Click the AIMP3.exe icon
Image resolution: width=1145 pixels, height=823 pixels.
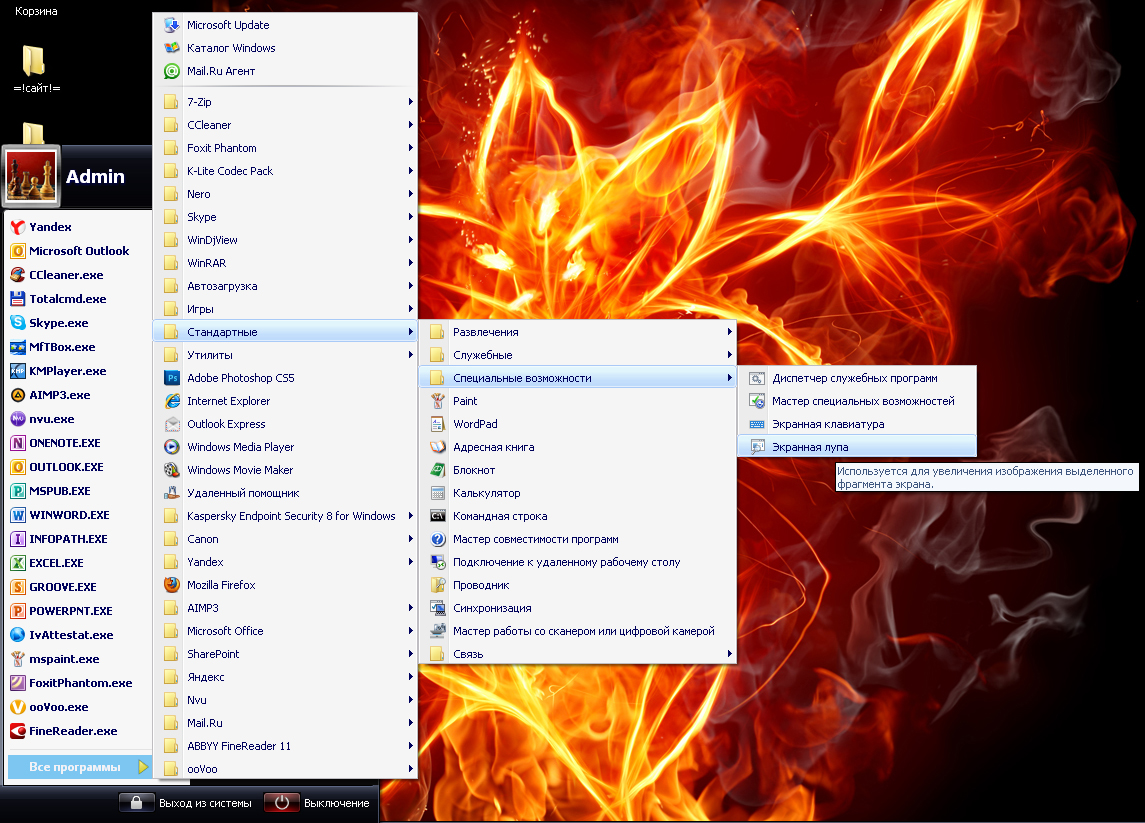[x=18, y=395]
